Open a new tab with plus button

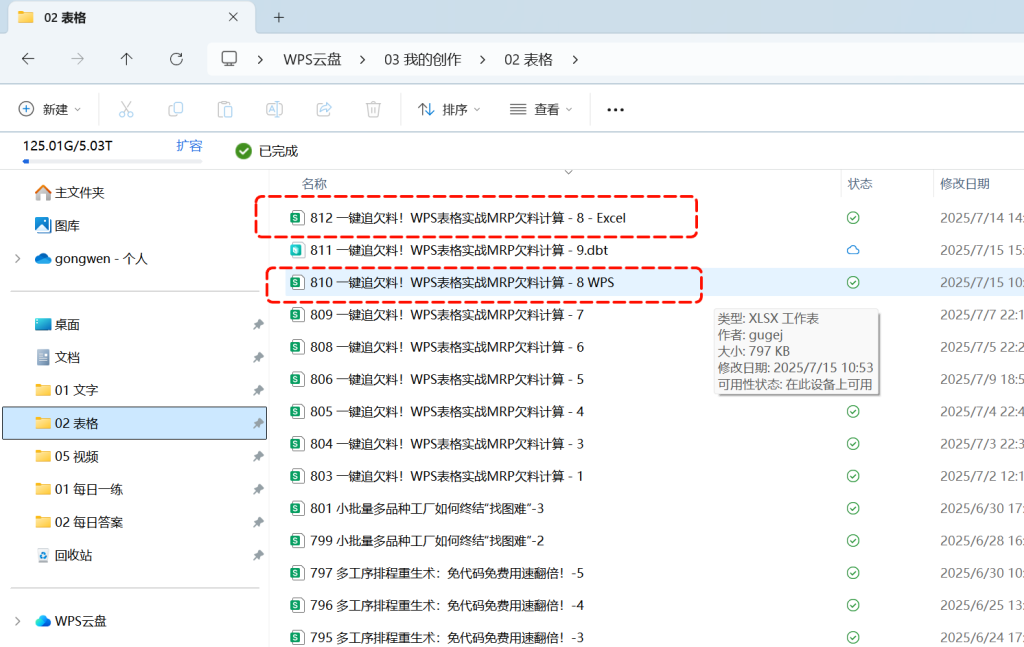279,18
